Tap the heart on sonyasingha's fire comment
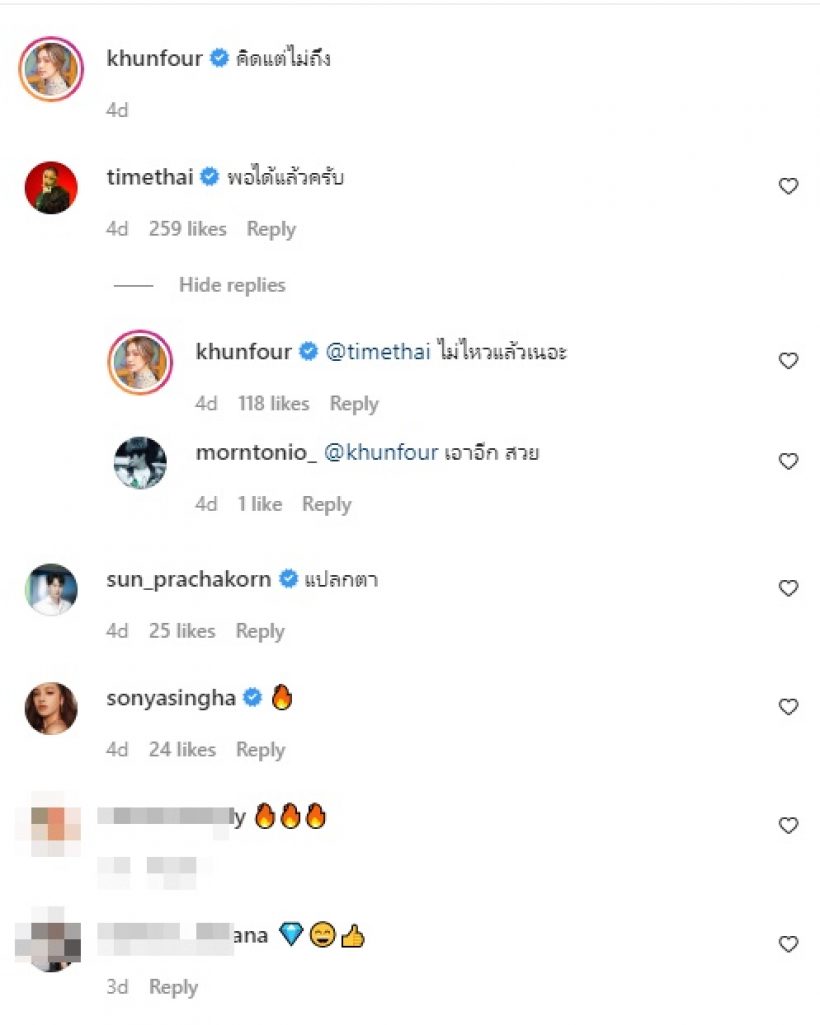820x1025 pixels. point(788,707)
